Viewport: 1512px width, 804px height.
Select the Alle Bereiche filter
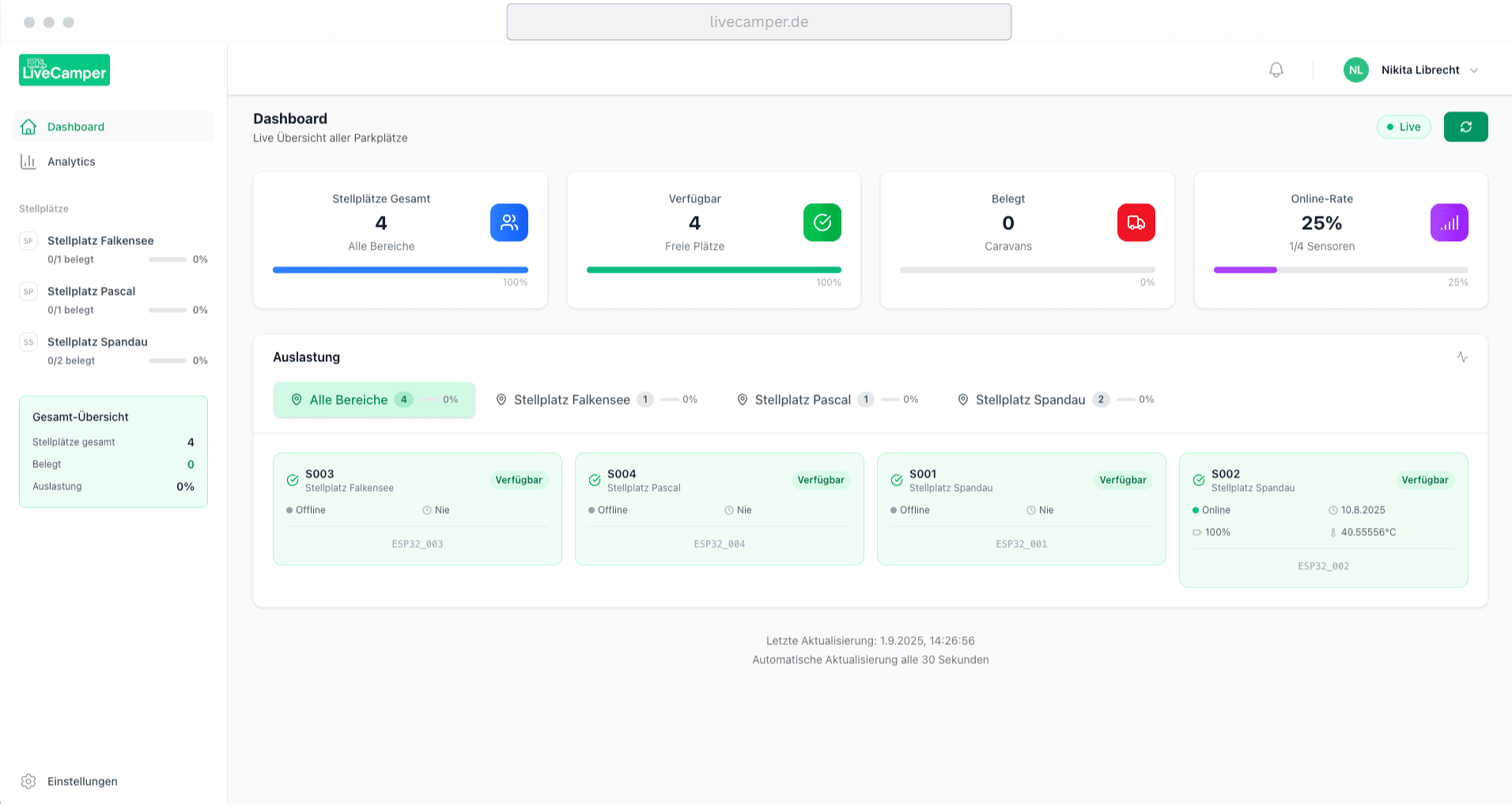click(x=373, y=399)
